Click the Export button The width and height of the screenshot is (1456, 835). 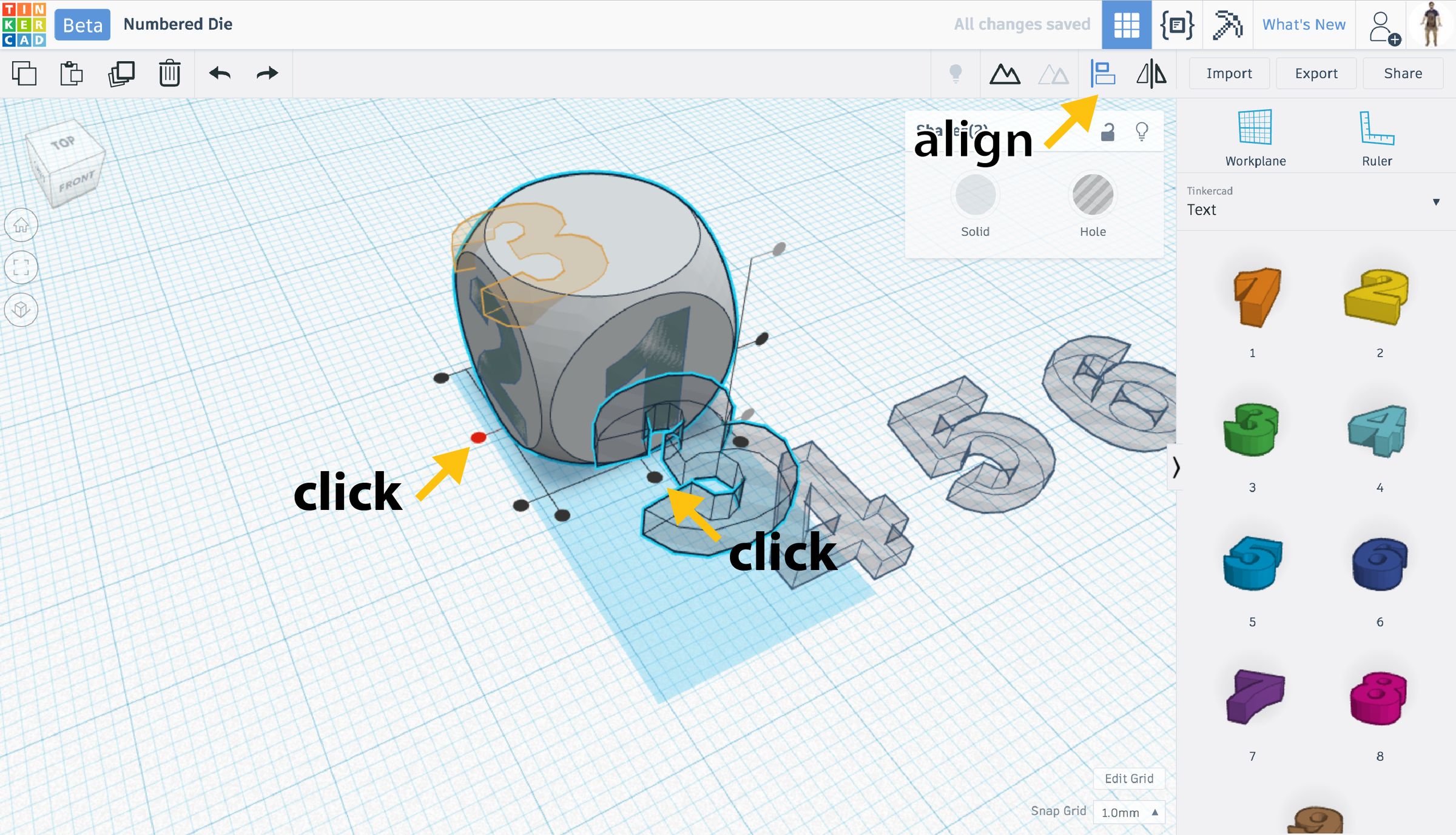1316,74
